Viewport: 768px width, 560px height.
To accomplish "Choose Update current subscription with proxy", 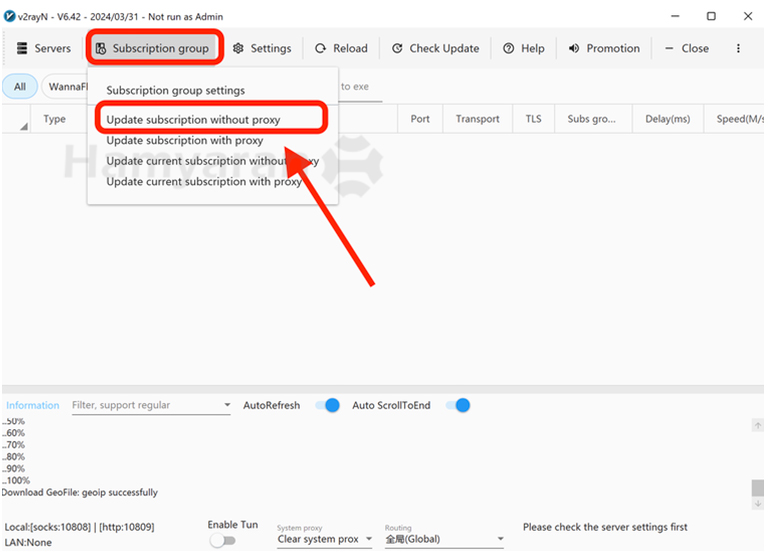I will pos(204,182).
